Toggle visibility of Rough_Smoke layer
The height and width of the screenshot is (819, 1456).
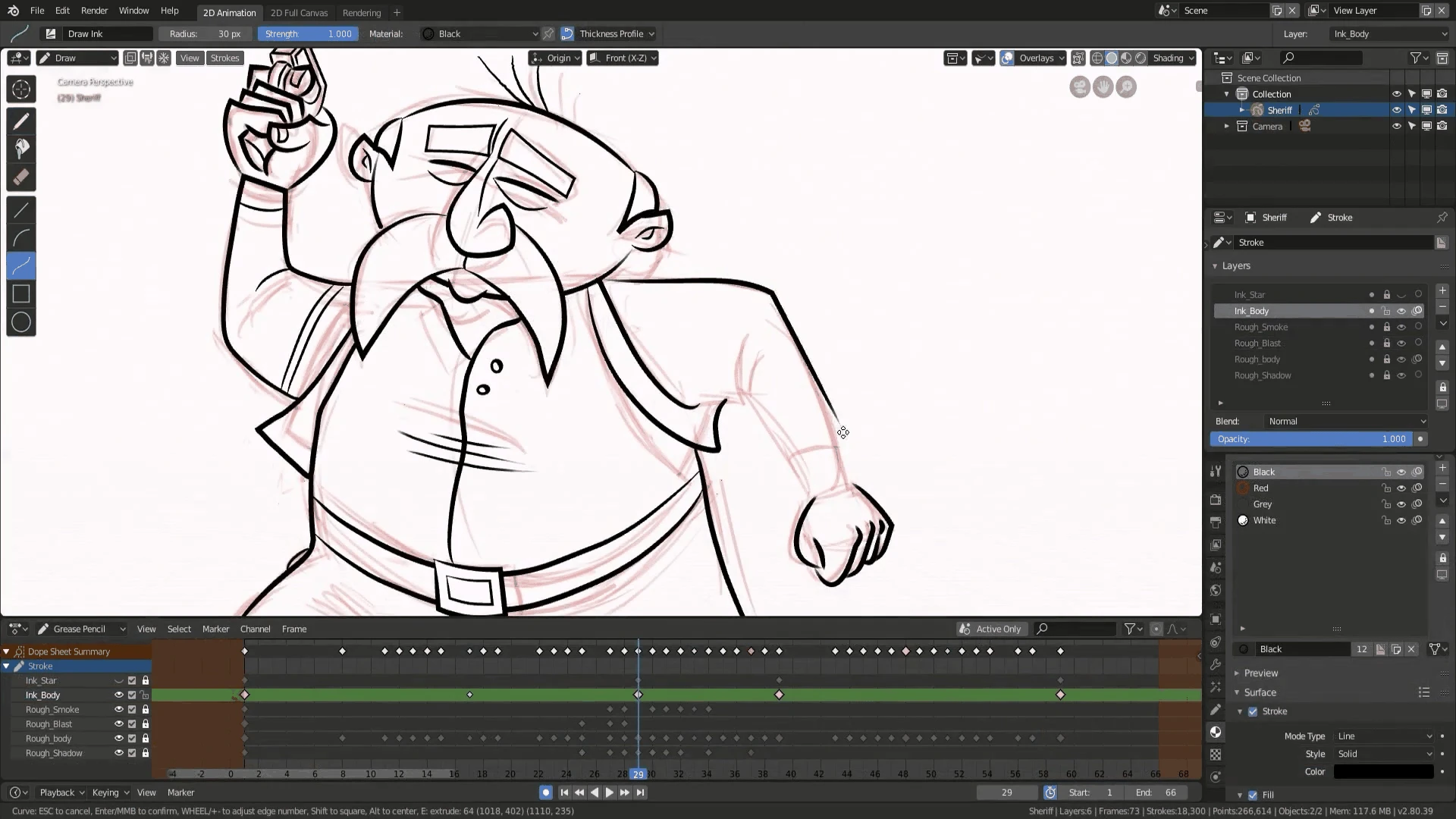[1401, 328]
